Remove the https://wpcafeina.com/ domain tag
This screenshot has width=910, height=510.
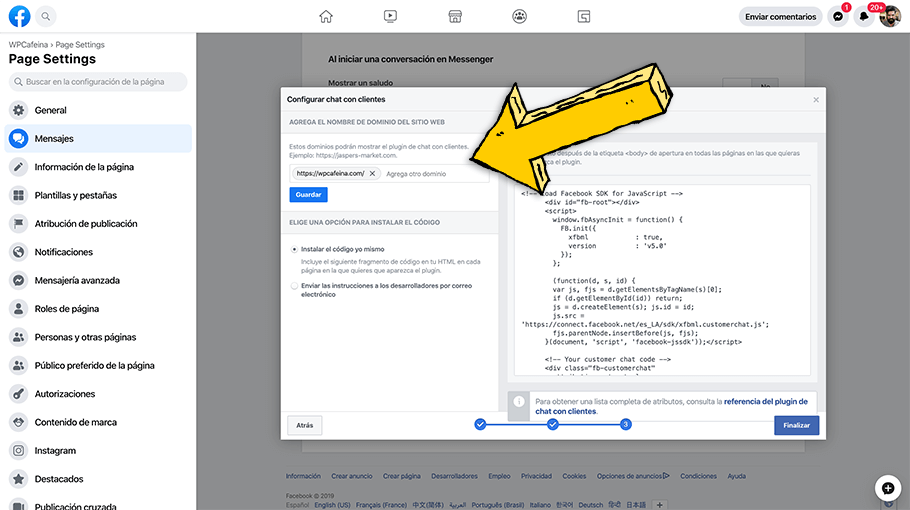tap(373, 173)
